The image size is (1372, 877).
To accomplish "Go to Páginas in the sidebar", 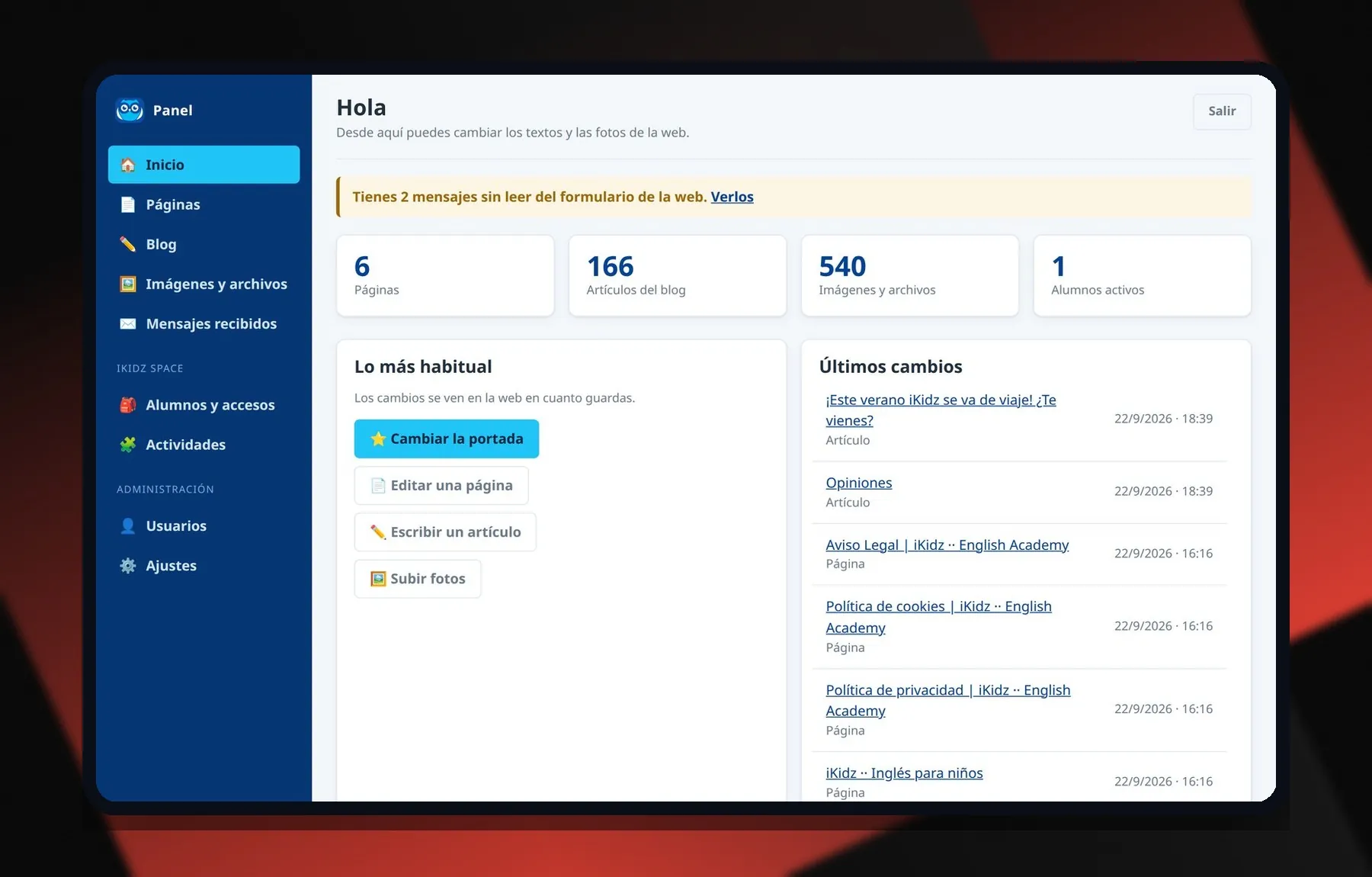I will 204,204.
